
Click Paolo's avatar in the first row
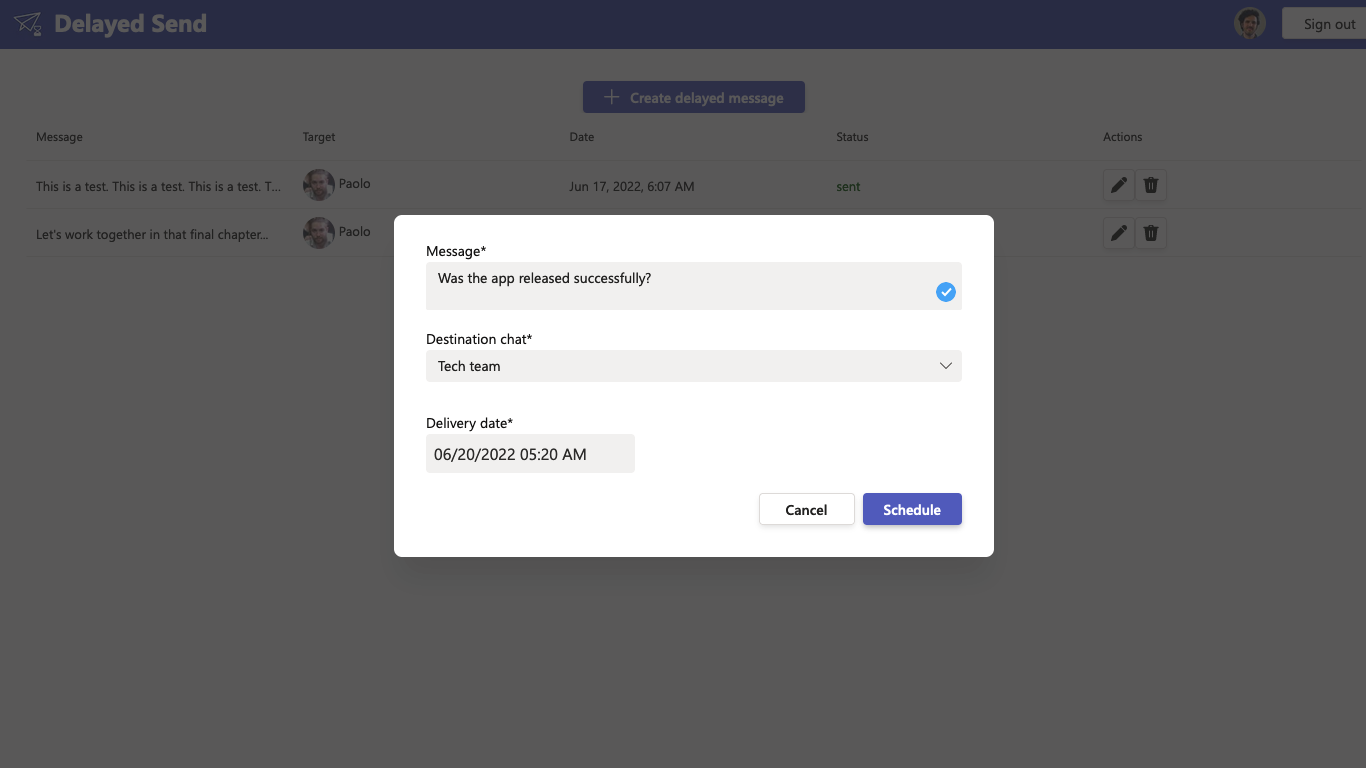(x=319, y=185)
